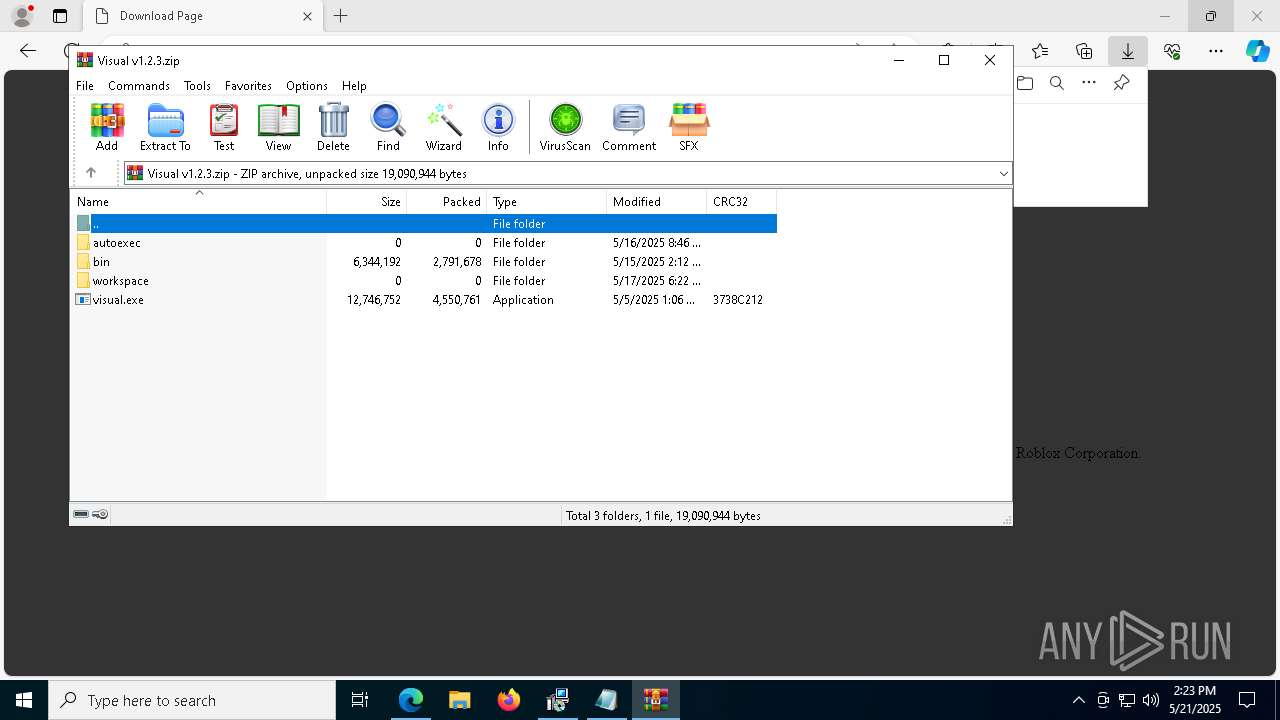Click the bin packed size 2,791,678

(x=457, y=261)
